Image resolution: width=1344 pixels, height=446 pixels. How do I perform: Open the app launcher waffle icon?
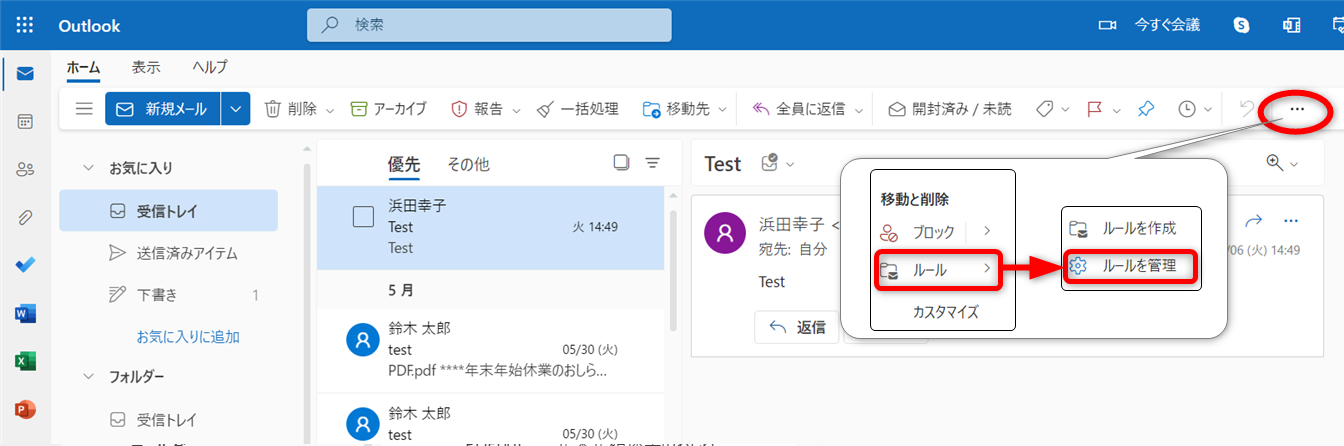(x=25, y=25)
